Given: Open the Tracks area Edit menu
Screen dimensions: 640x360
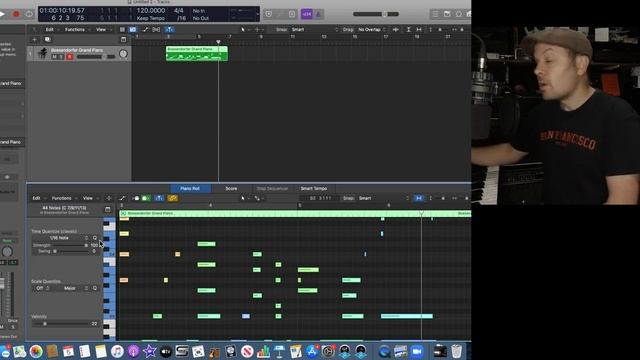Looking at the screenshot, I should [x=51, y=29].
